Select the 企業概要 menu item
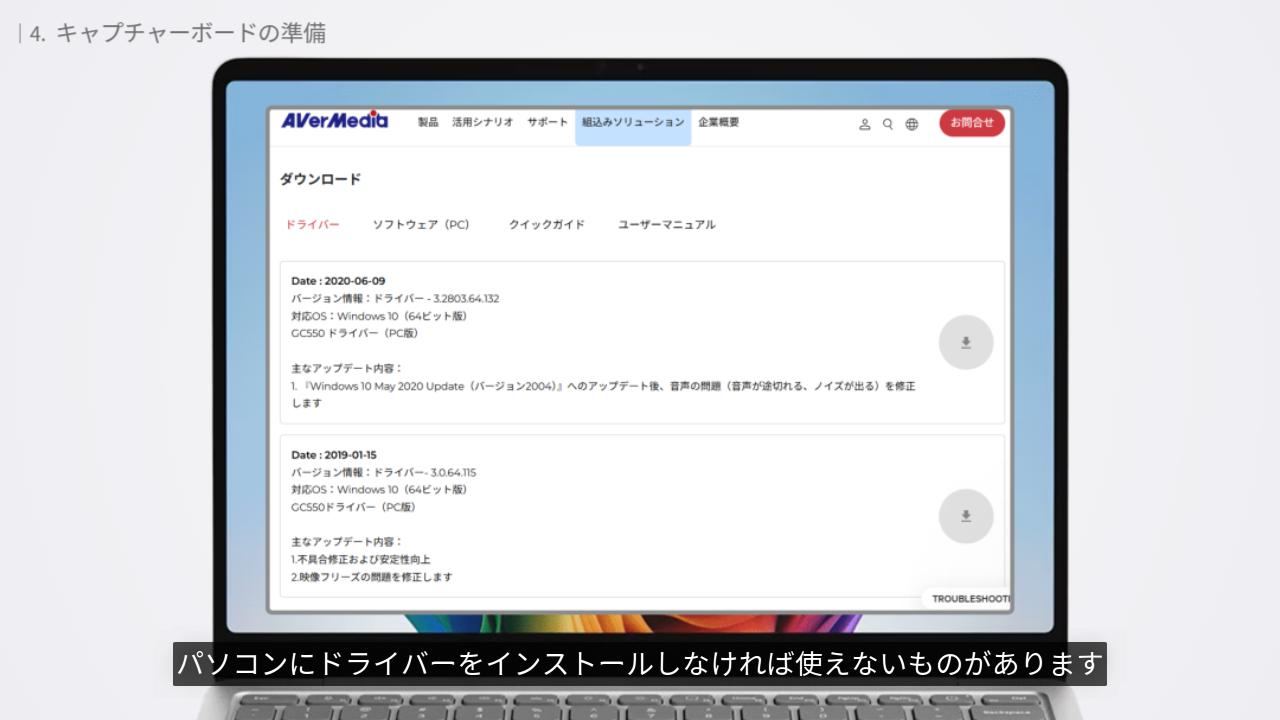This screenshot has height=720, width=1280. pos(718,122)
